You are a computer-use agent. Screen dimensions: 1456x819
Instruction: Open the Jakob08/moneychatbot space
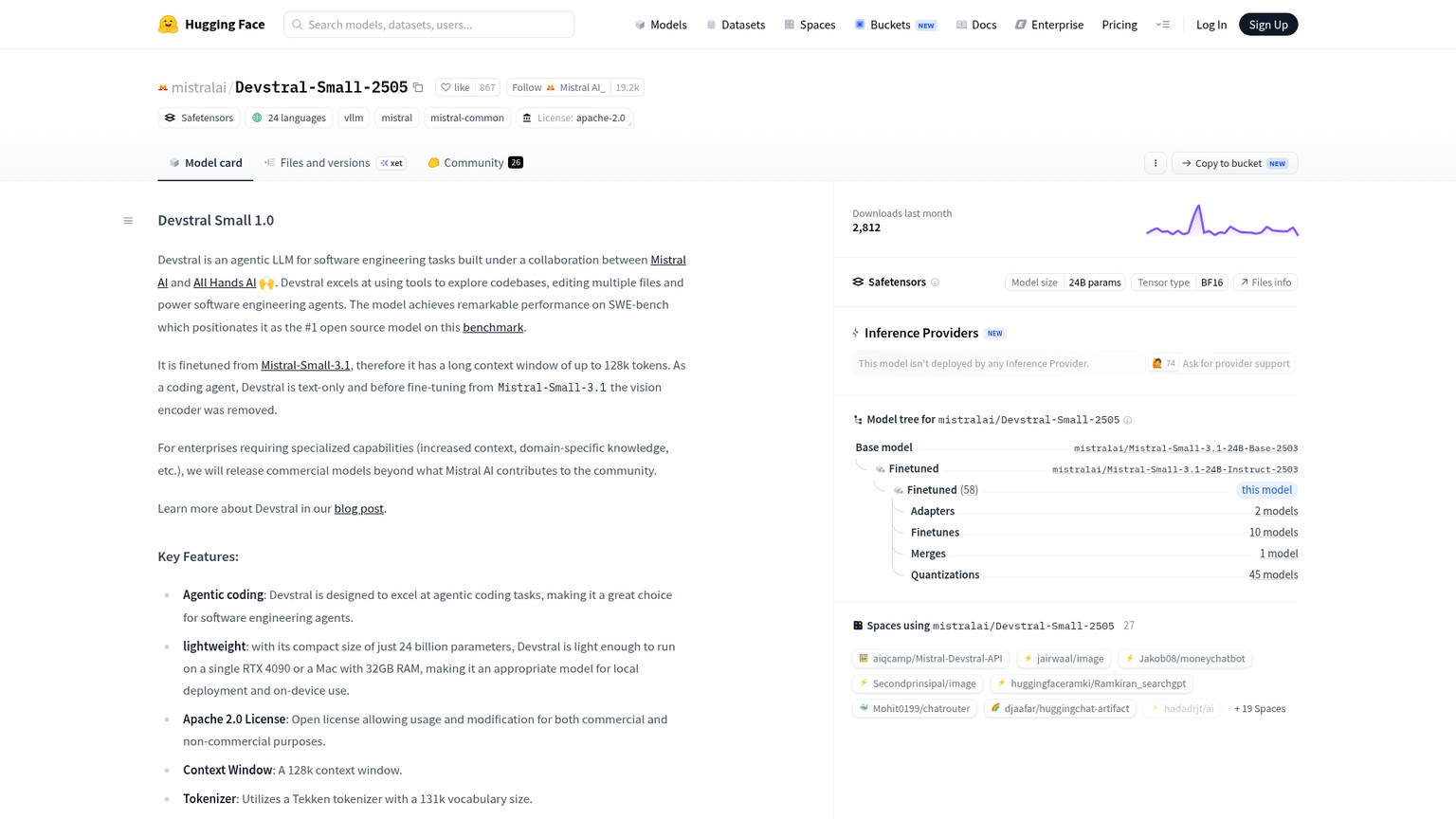pos(1185,659)
